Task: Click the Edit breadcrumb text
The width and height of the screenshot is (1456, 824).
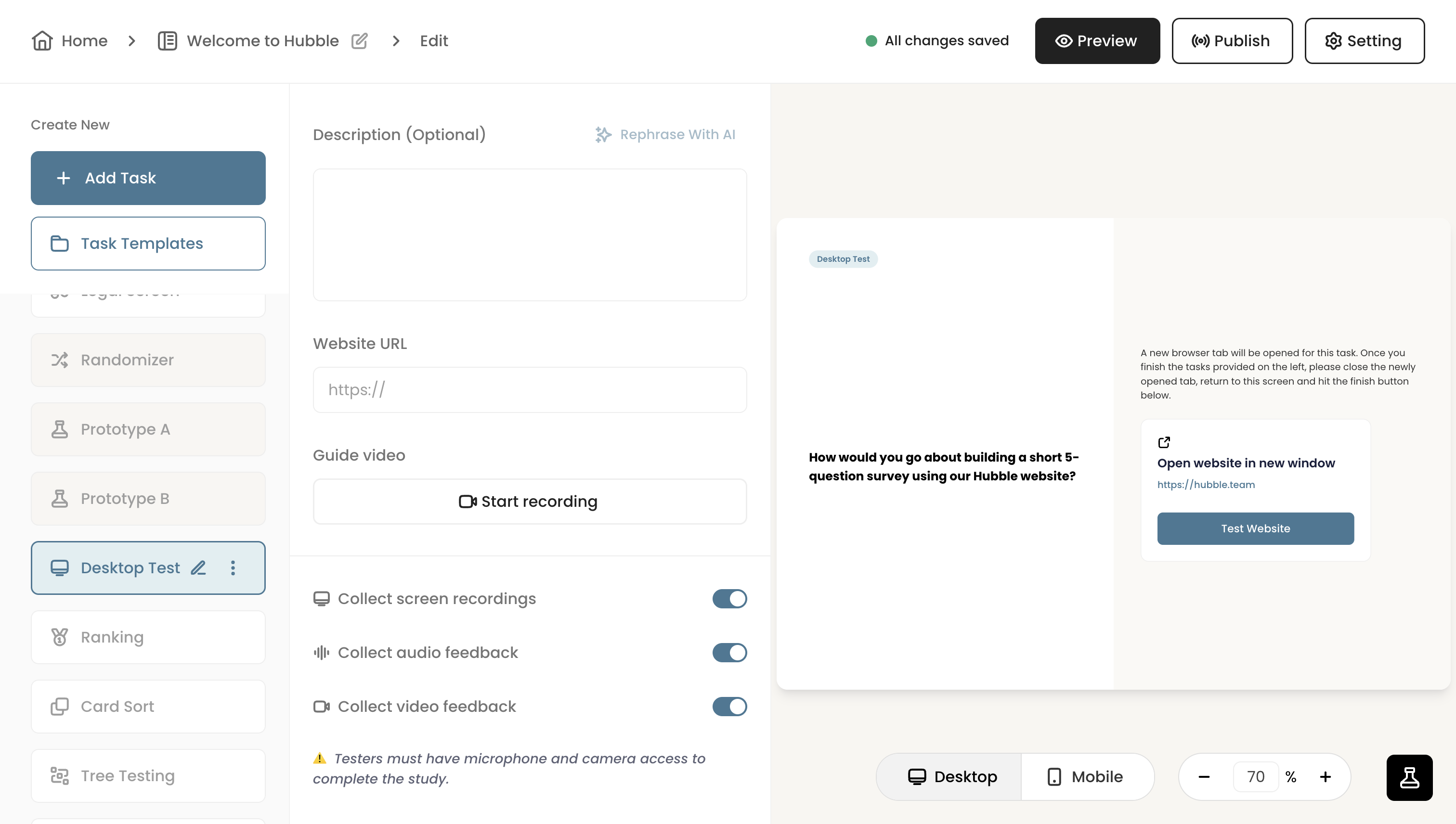Action: click(434, 41)
